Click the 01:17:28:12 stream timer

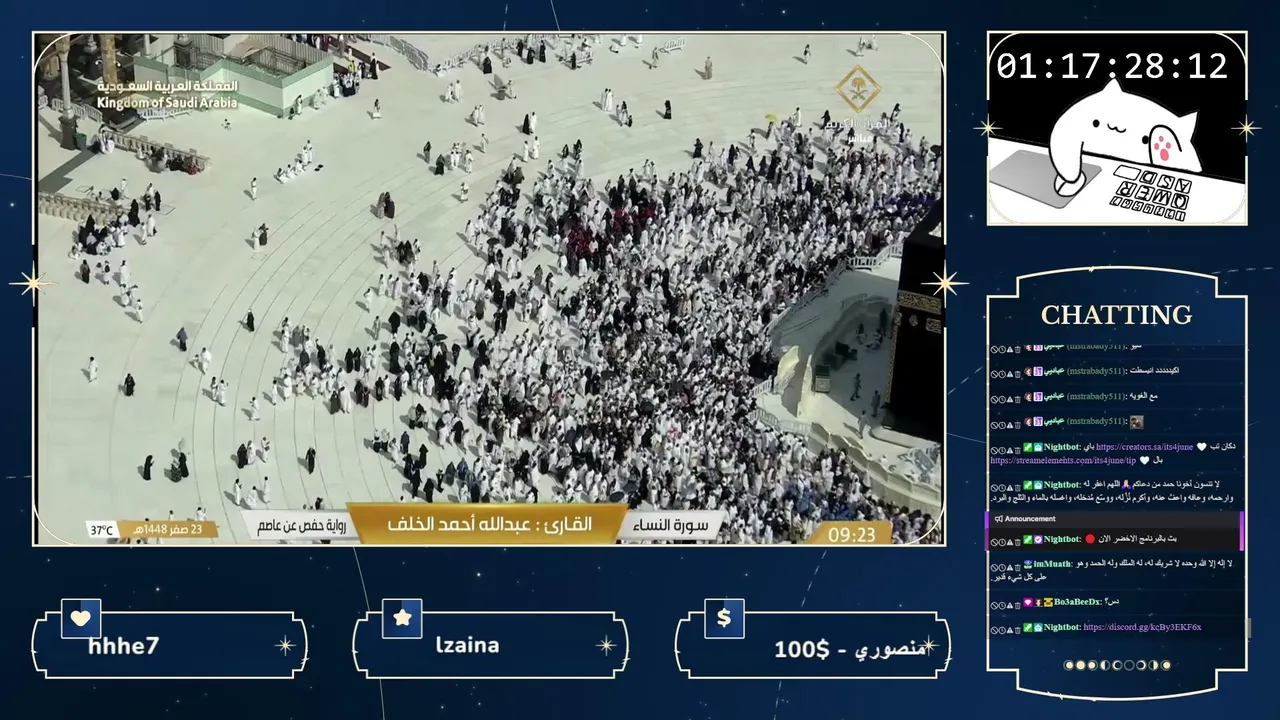point(1112,66)
